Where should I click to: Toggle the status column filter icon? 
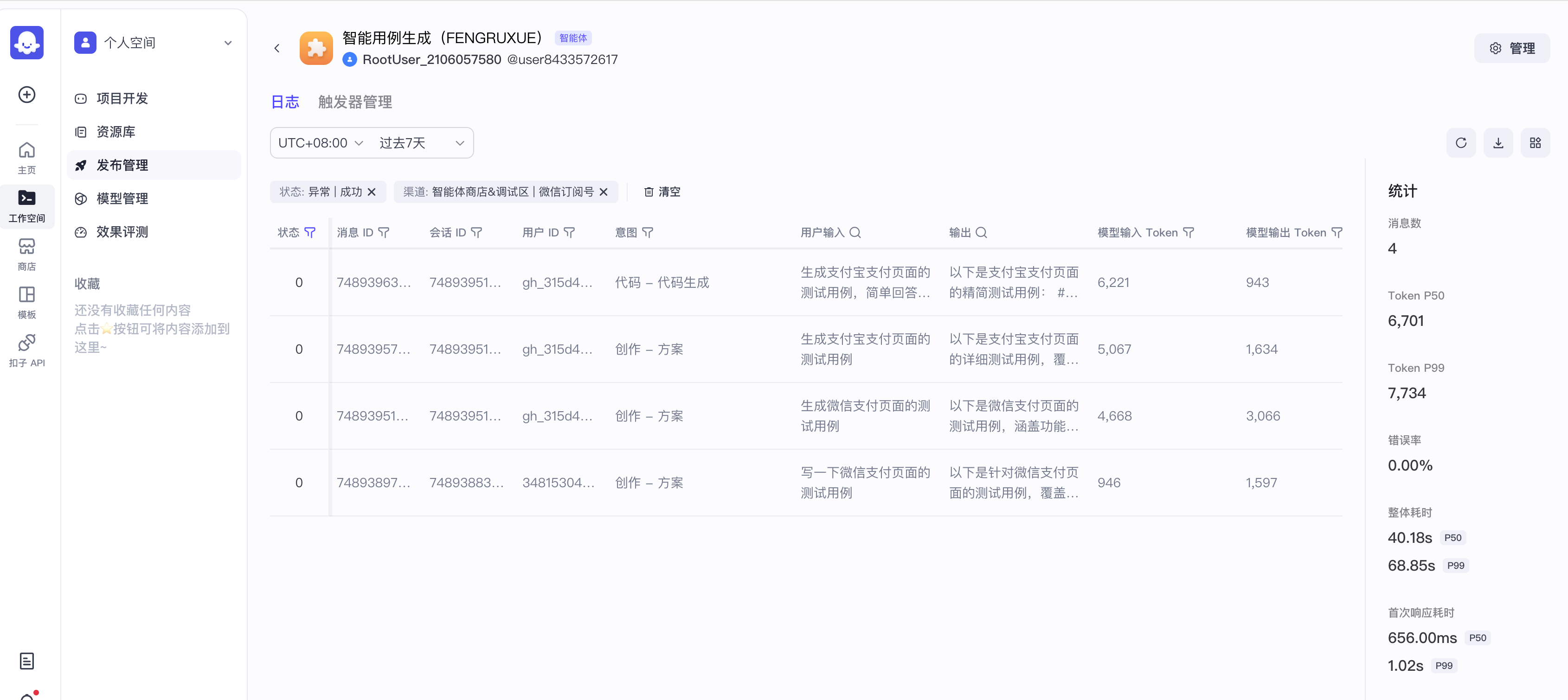point(310,233)
